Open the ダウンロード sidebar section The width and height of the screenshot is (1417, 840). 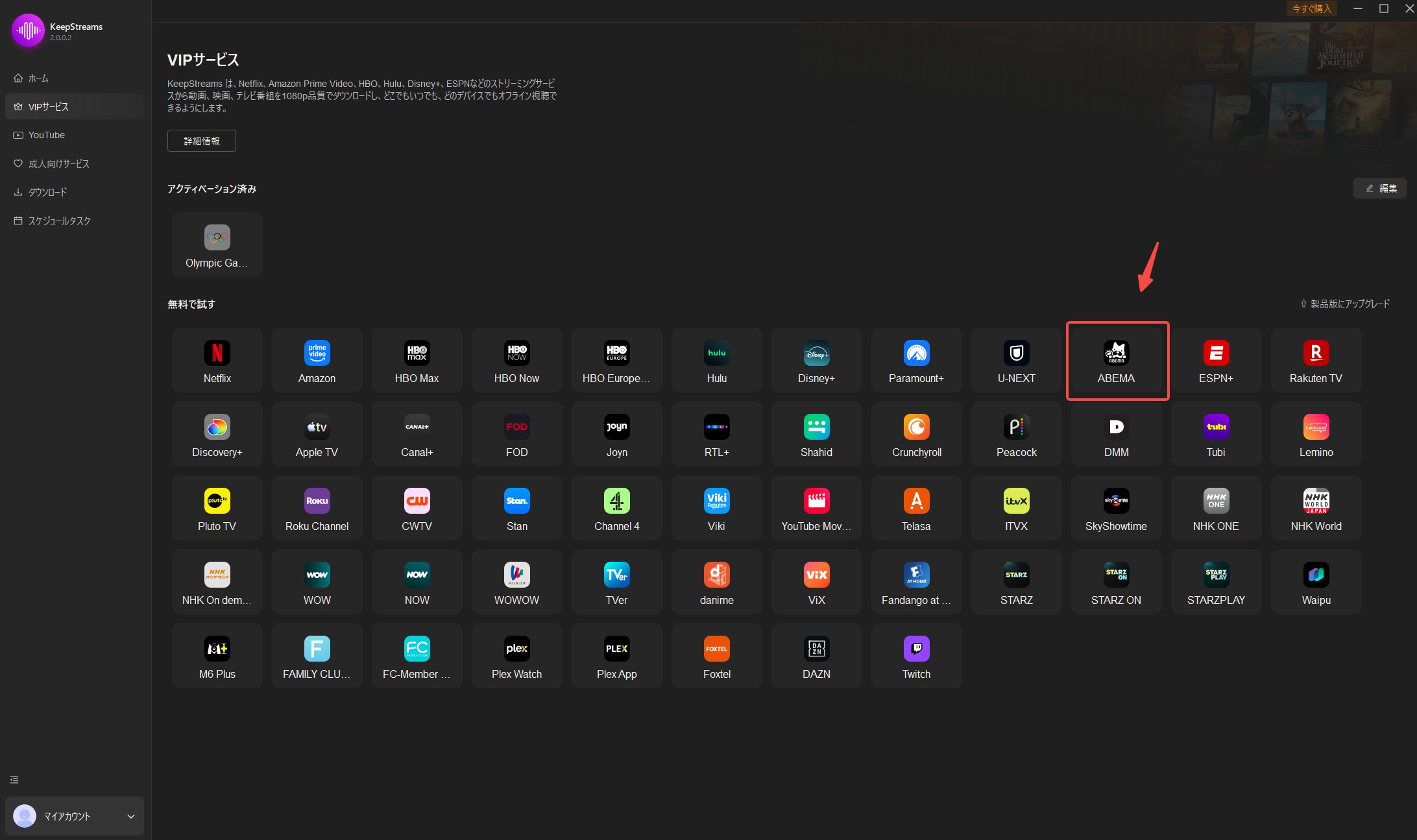click(47, 192)
